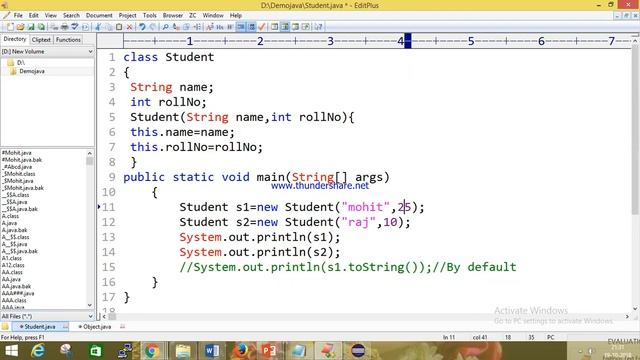Undo the last edit
The height and width of the screenshot is (360, 640).
coord(142,27)
